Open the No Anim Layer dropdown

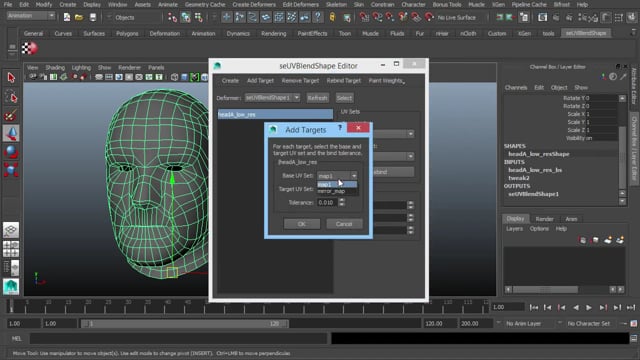coord(524,323)
